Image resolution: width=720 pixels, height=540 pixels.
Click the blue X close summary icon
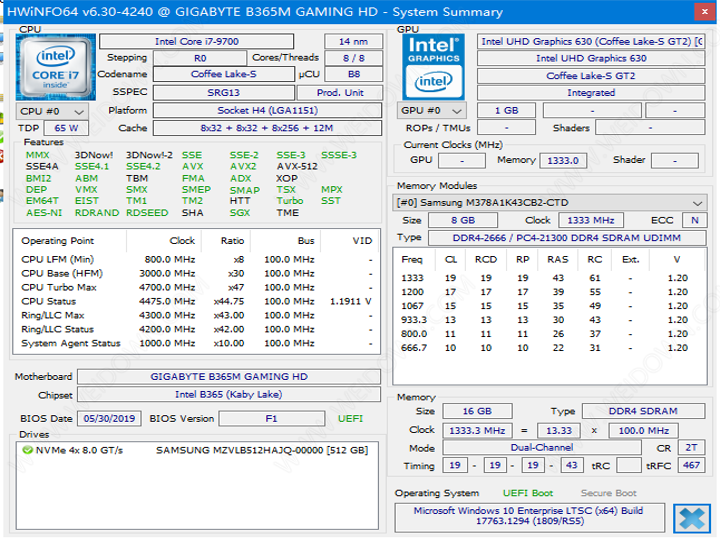692,518
